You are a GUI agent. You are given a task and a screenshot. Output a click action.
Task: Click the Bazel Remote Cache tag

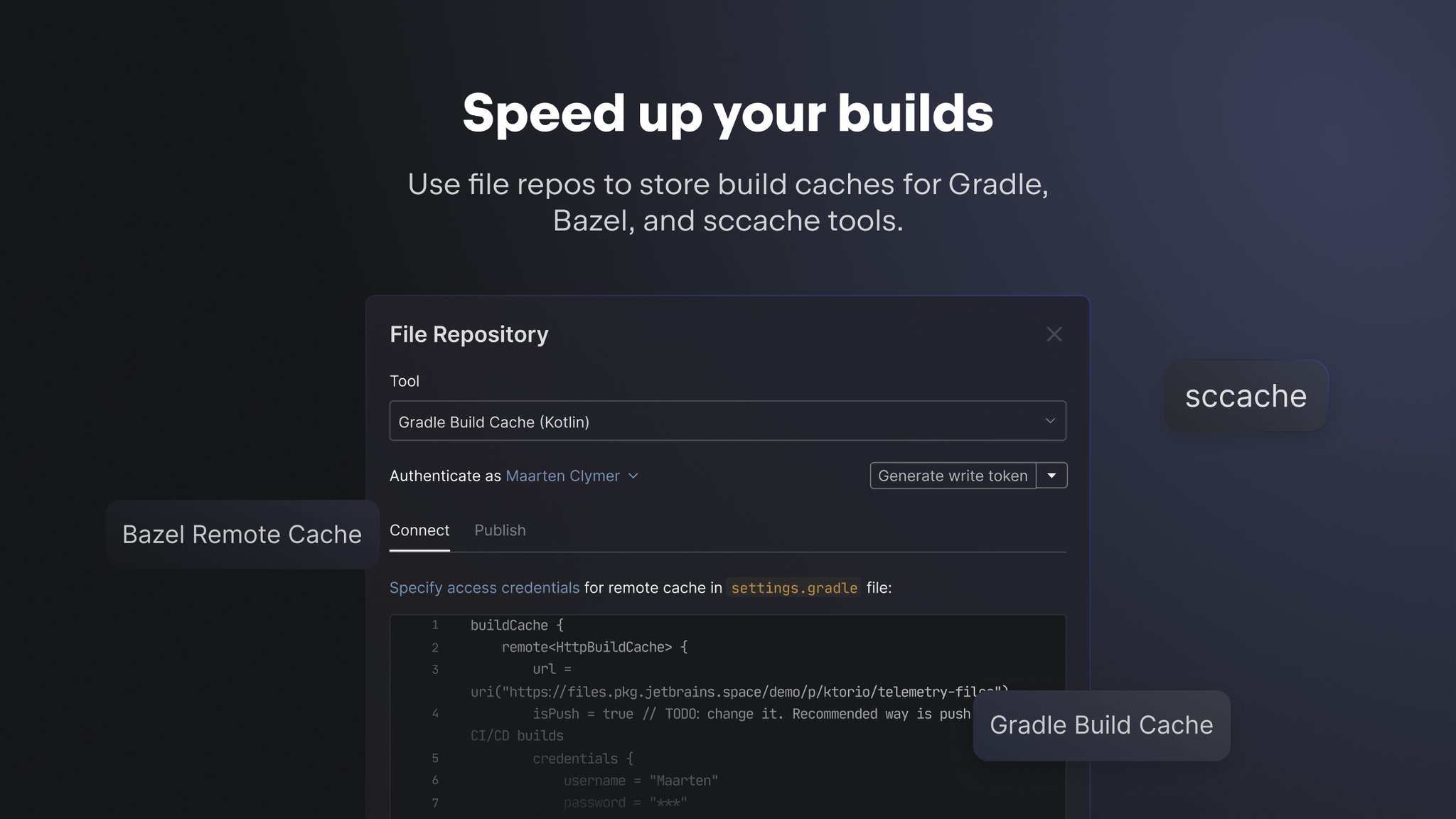coord(242,534)
